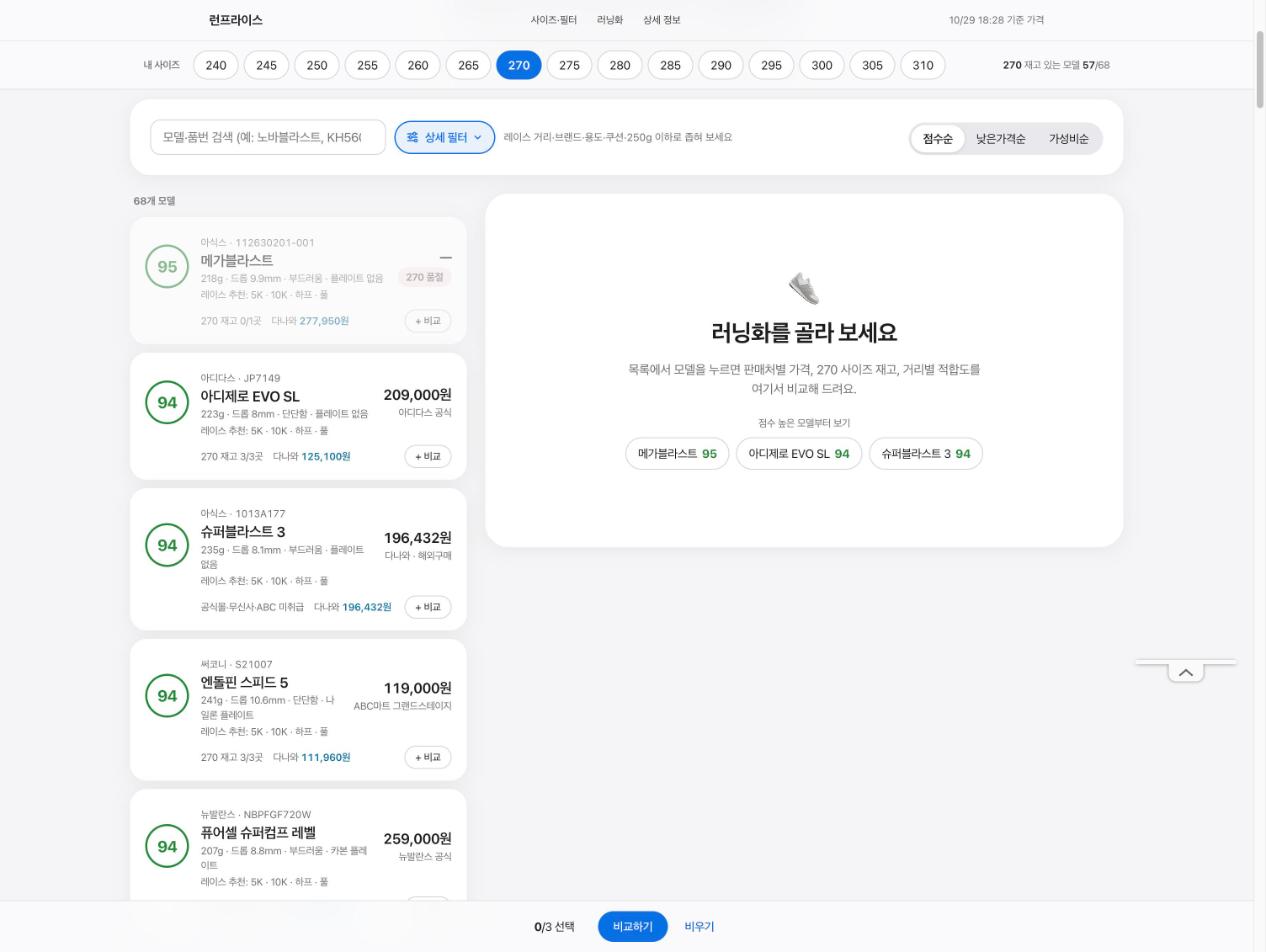This screenshot has width=1266, height=952.
Task: Click the running shoe icon in the empty panel
Action: click(x=803, y=288)
